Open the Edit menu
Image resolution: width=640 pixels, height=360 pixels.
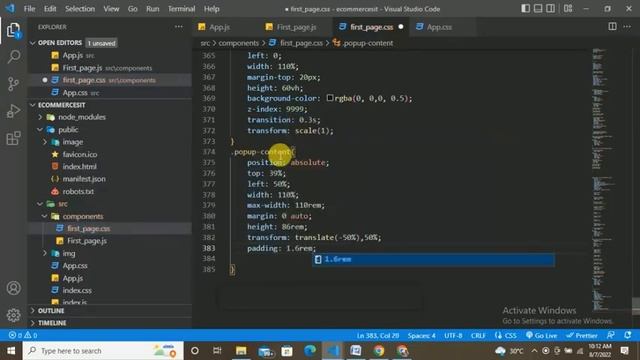(50, 9)
